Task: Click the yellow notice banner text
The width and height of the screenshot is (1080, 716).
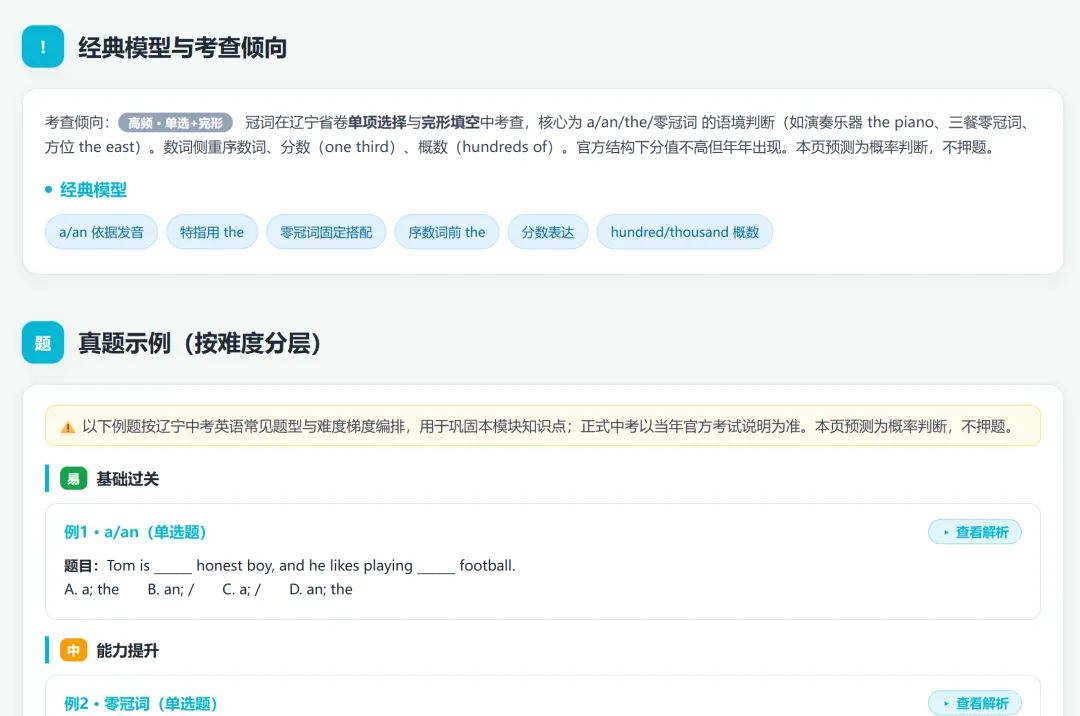Action: tap(550, 427)
